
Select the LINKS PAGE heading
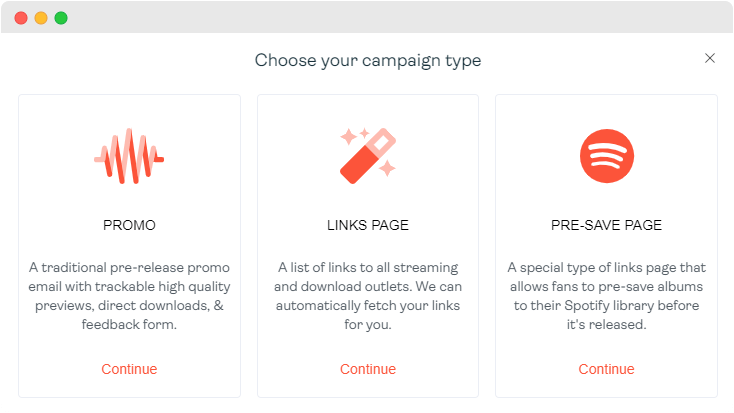368,225
